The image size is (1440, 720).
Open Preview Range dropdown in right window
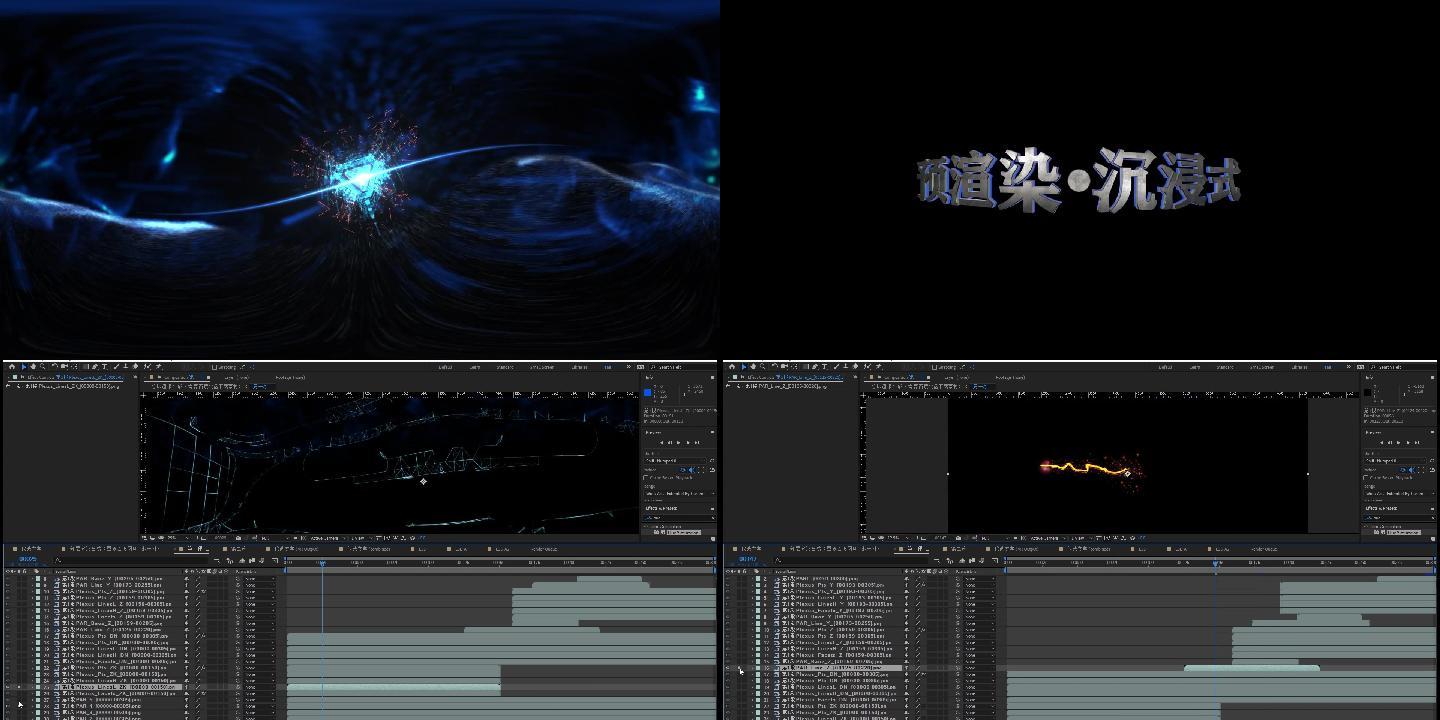(1399, 493)
